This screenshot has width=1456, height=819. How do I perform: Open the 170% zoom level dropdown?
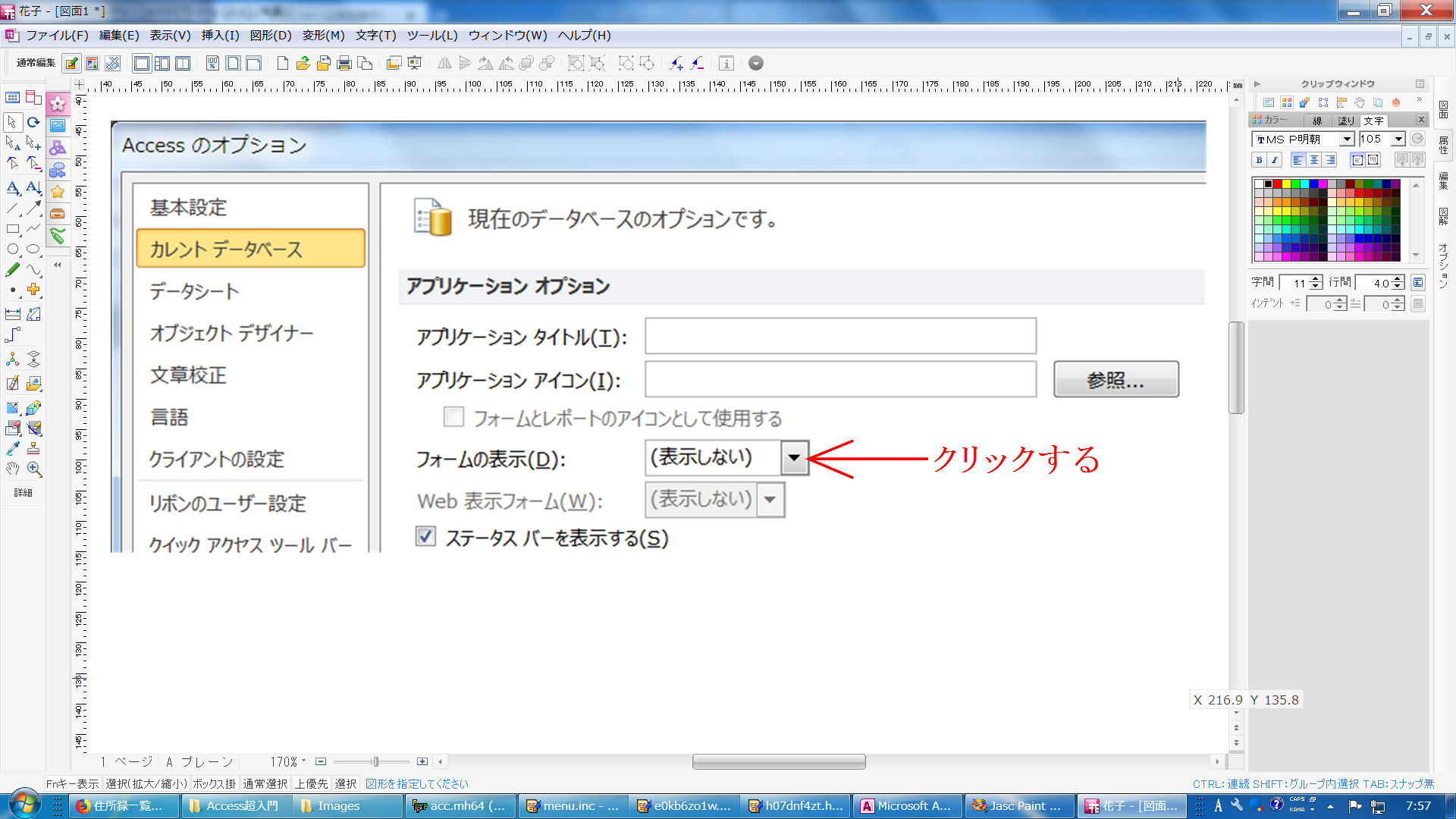(303, 761)
